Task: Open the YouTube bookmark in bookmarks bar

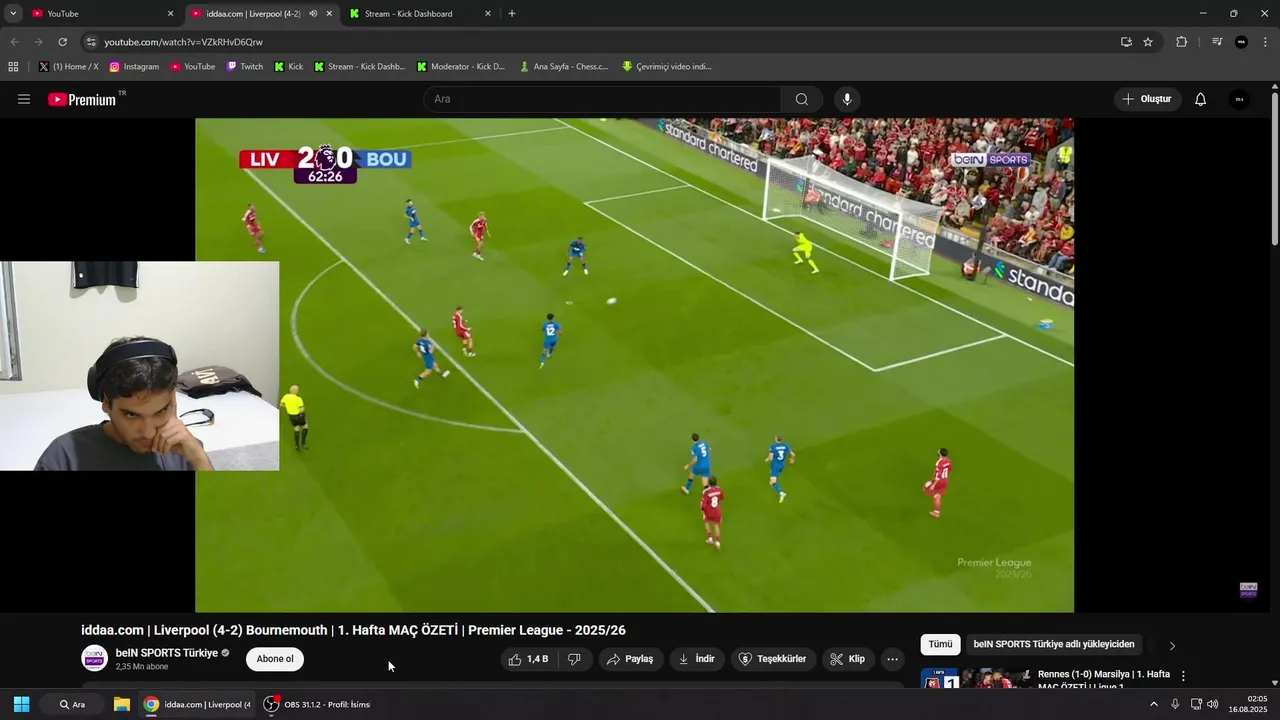Action: [x=193, y=67]
